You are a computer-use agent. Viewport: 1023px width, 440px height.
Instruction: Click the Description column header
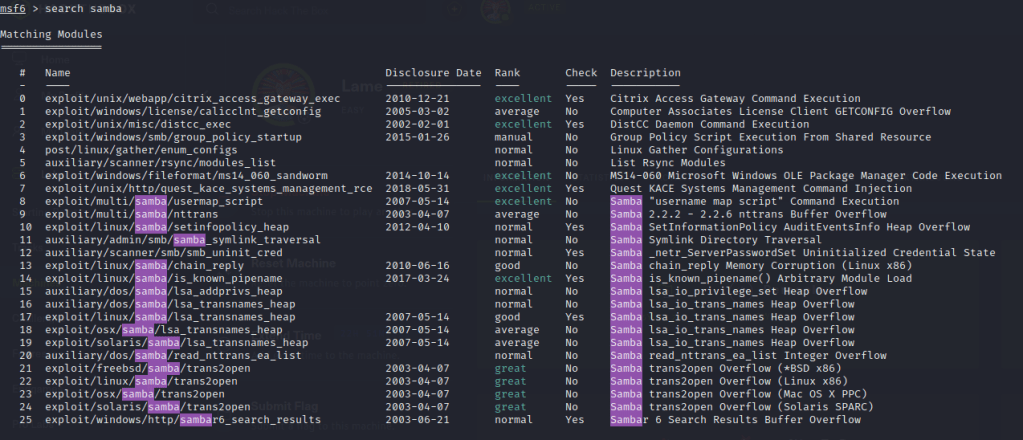(x=645, y=74)
